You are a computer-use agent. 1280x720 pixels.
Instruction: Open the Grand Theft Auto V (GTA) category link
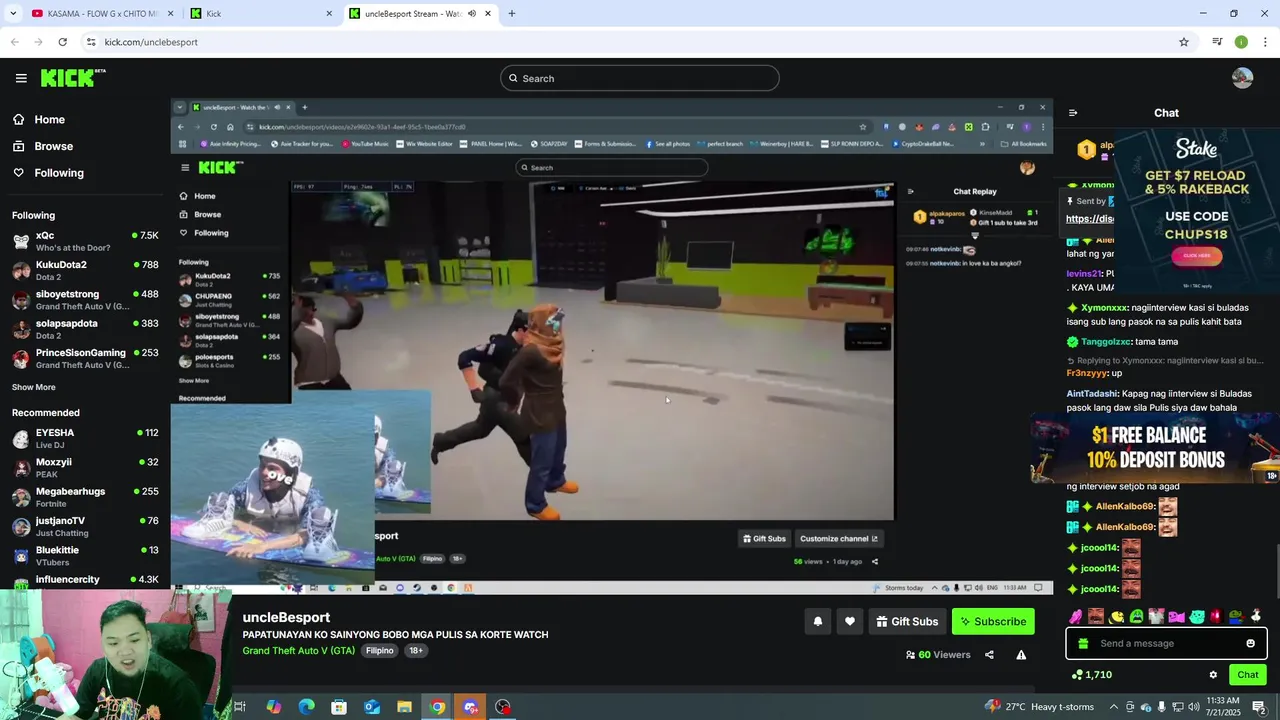tap(298, 651)
